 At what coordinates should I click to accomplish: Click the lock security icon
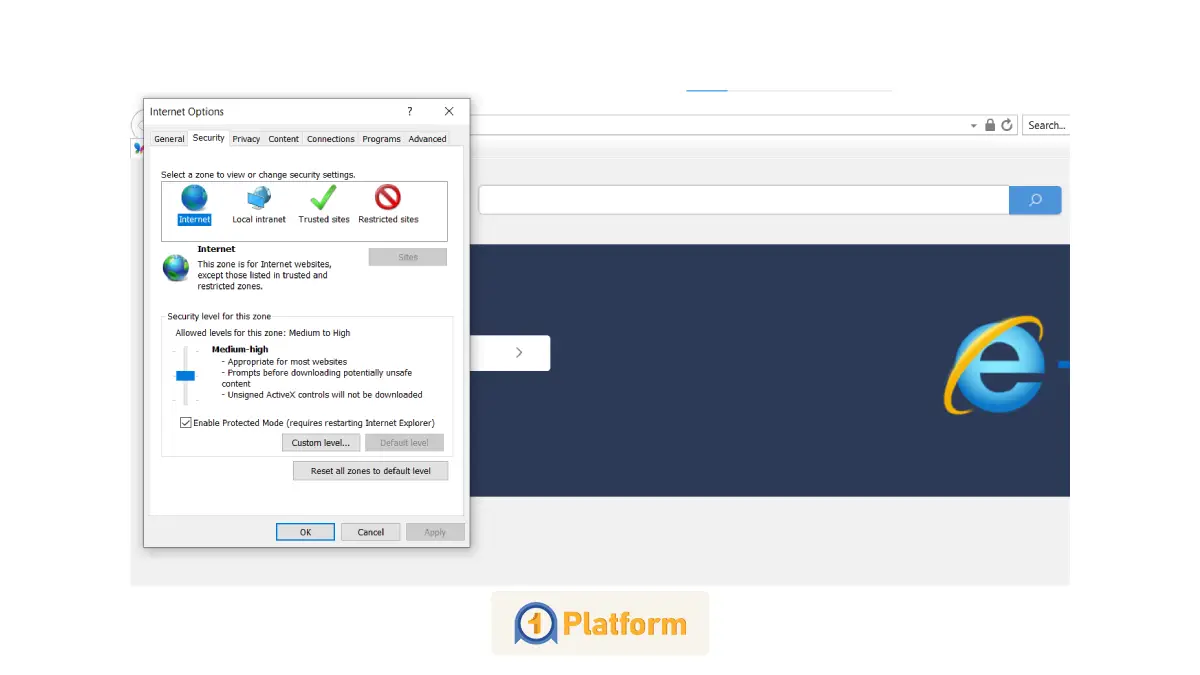(990, 125)
